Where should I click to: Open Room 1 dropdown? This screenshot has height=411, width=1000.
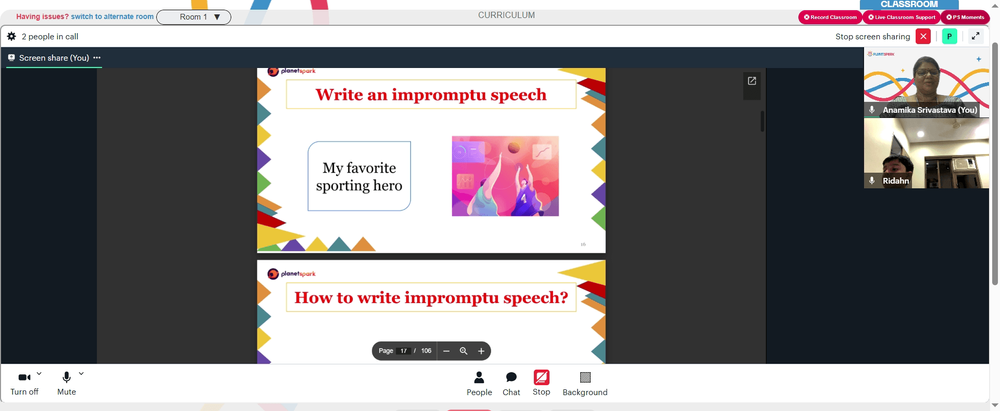point(194,17)
